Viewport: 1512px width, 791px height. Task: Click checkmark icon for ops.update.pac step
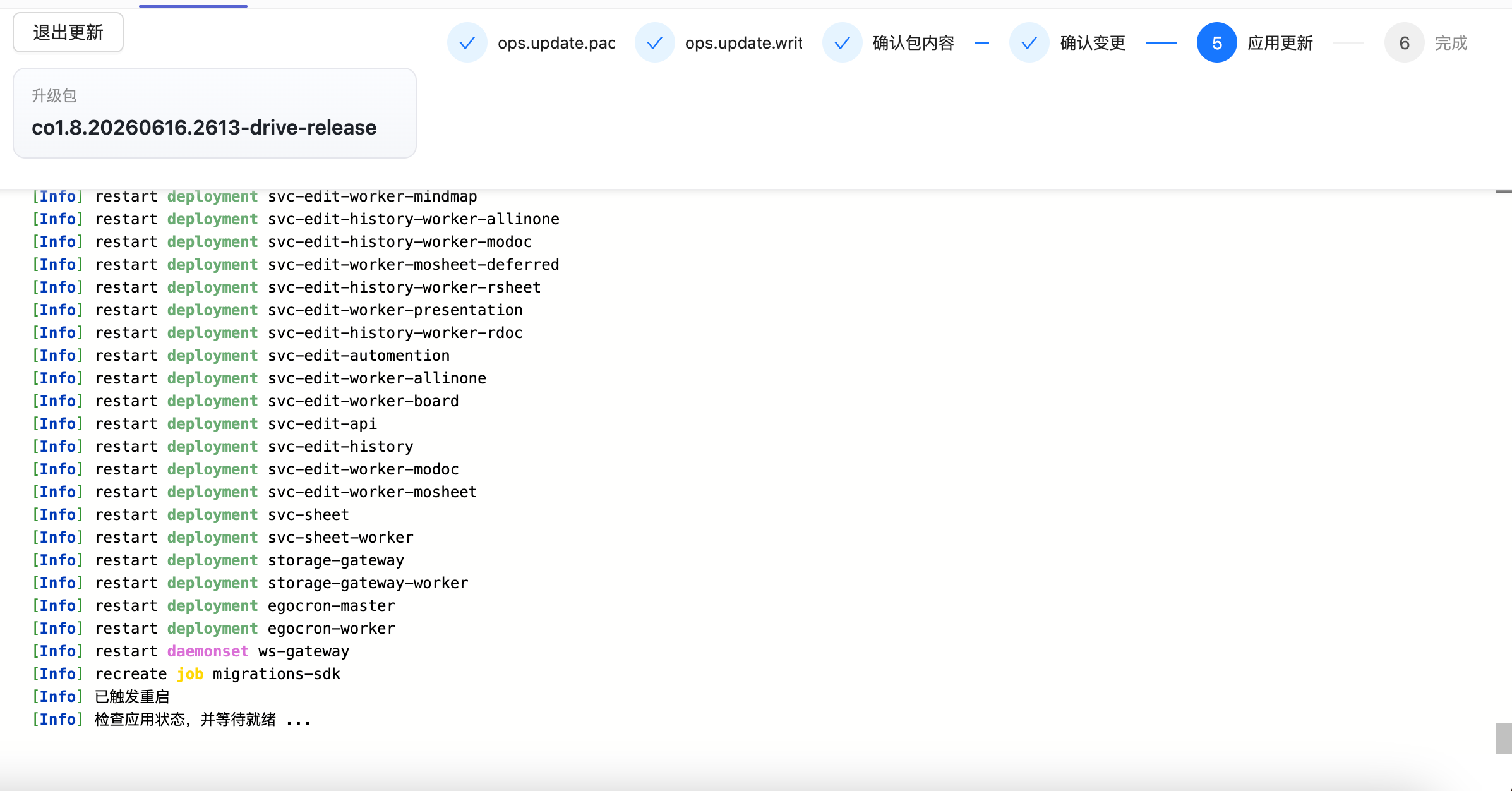pyautogui.click(x=467, y=43)
